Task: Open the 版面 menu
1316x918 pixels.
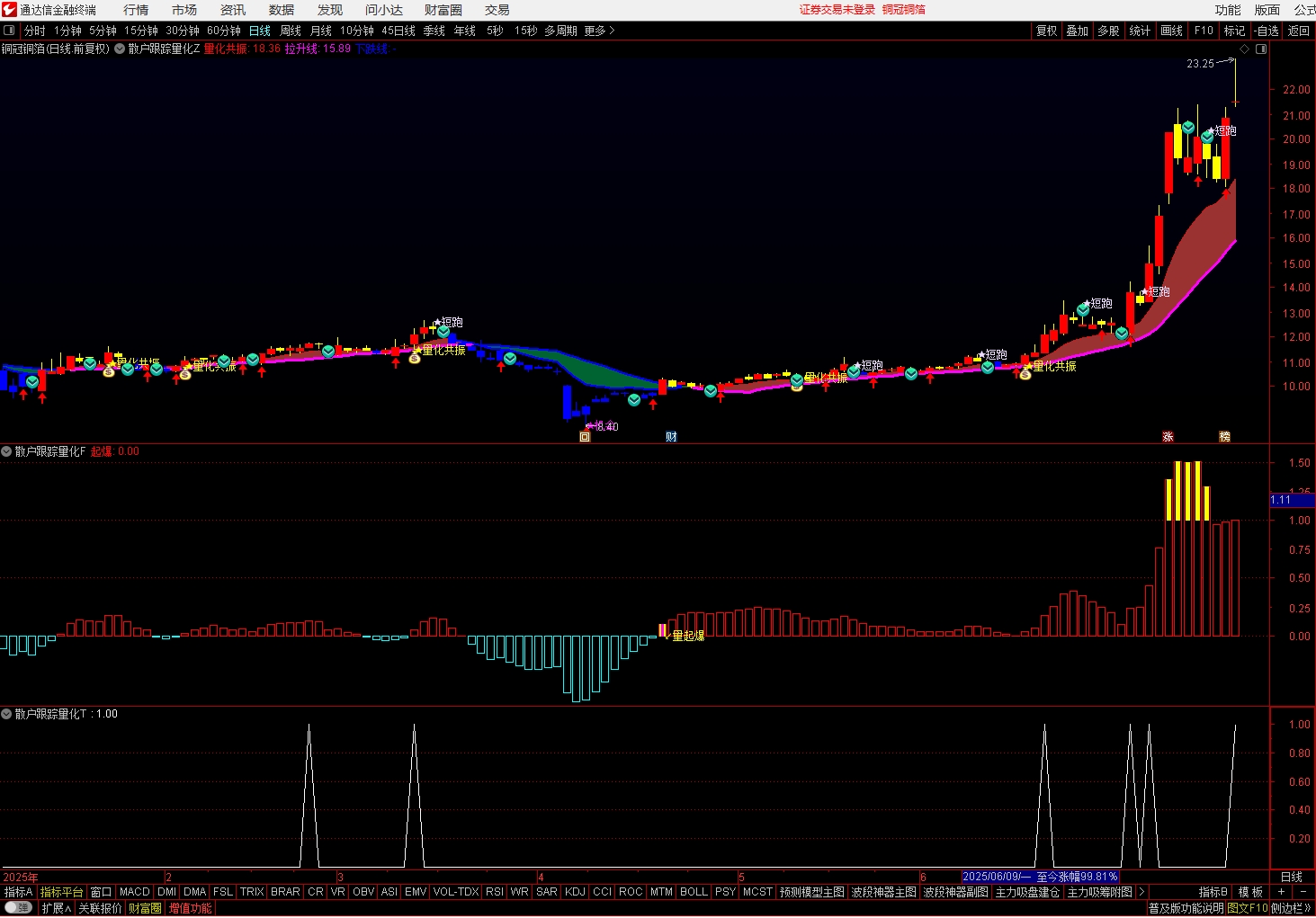Action: [x=1267, y=10]
